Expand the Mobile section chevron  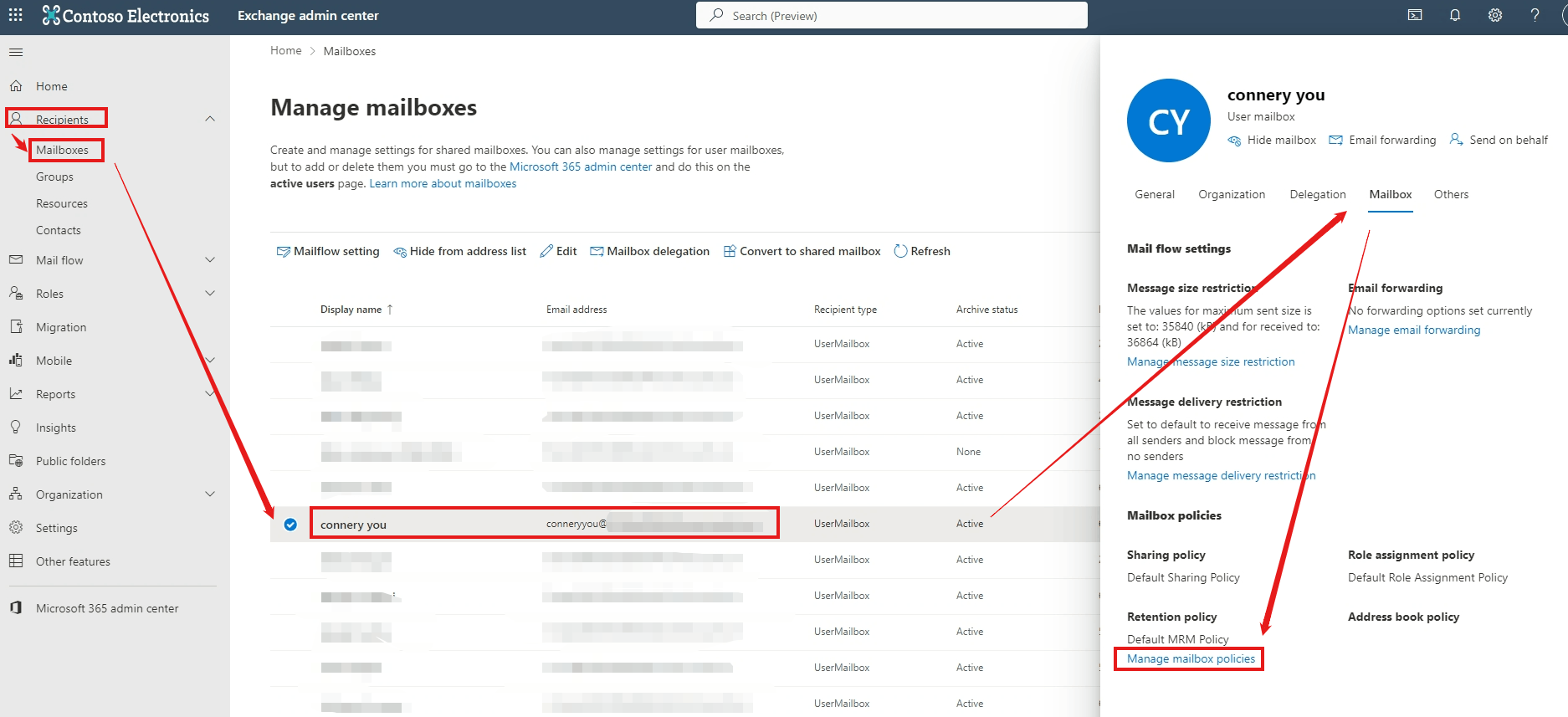(210, 361)
